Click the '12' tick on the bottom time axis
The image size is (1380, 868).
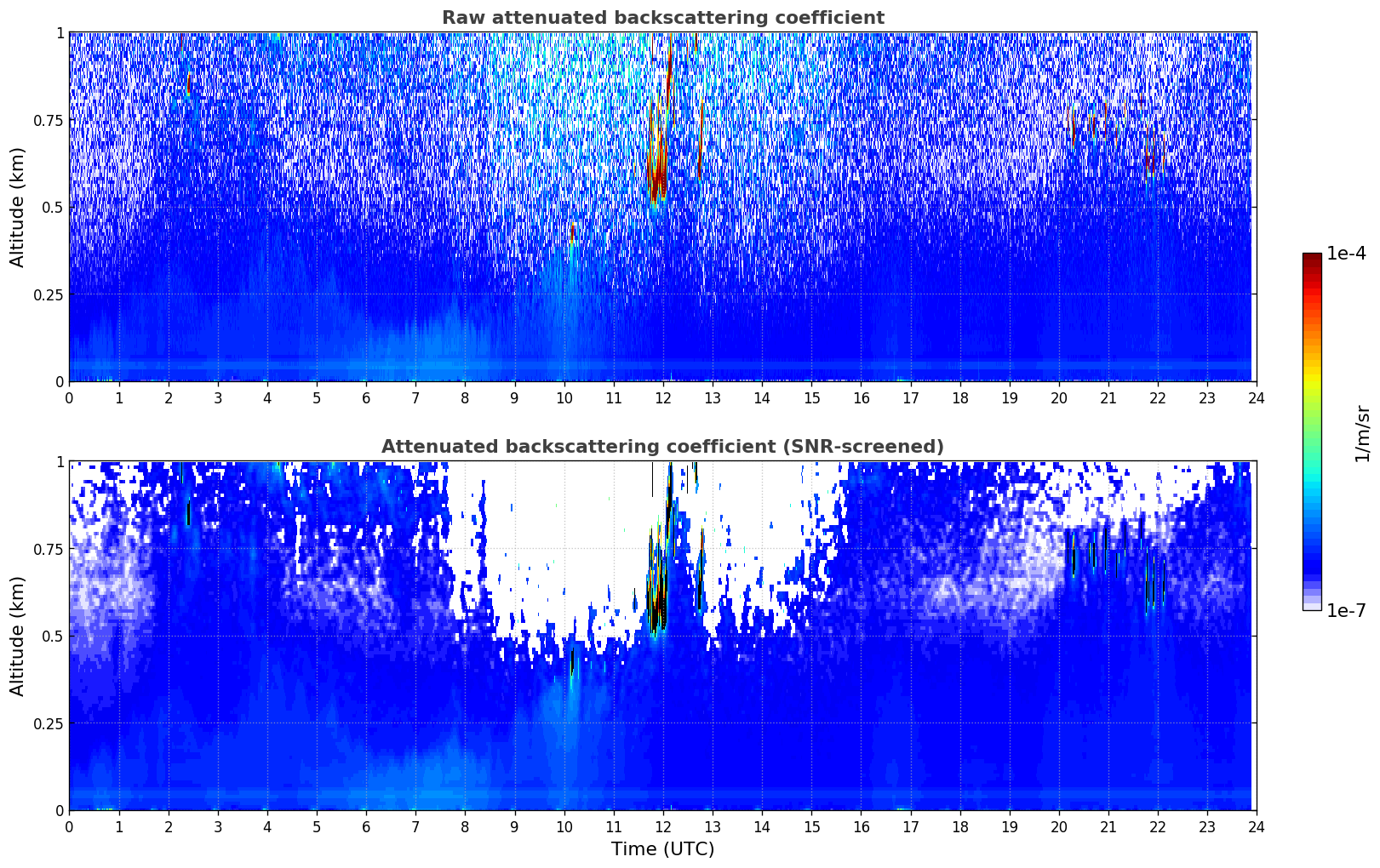click(662, 826)
